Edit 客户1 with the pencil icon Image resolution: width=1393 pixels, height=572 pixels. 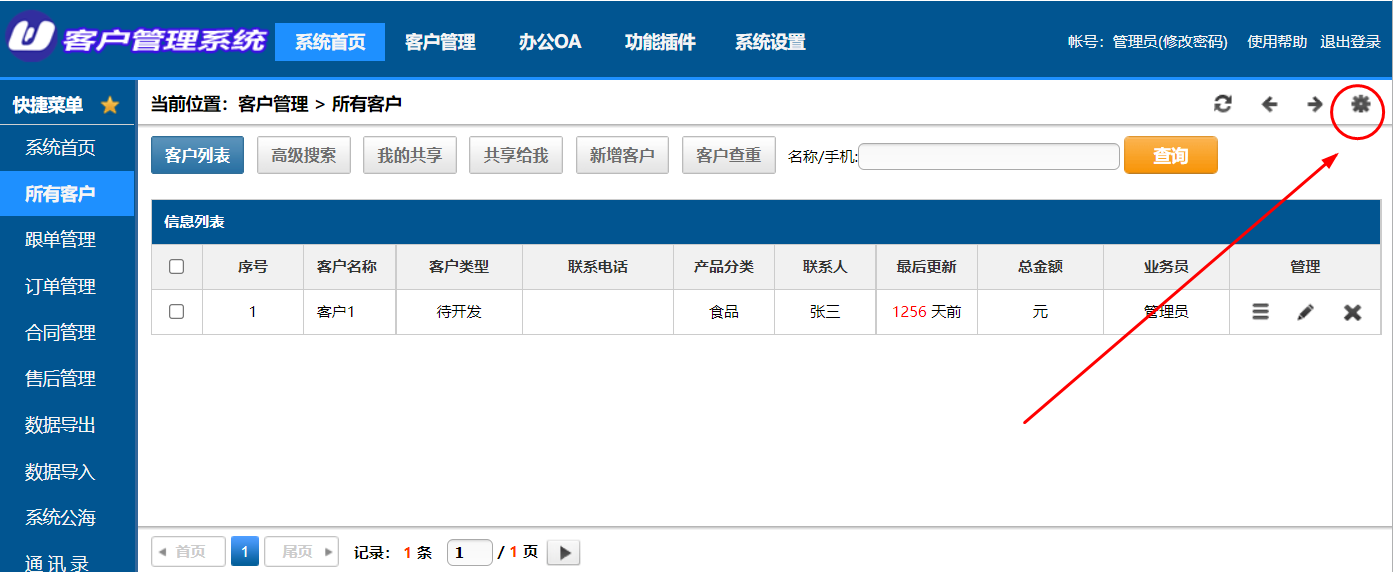pyautogui.click(x=1305, y=312)
